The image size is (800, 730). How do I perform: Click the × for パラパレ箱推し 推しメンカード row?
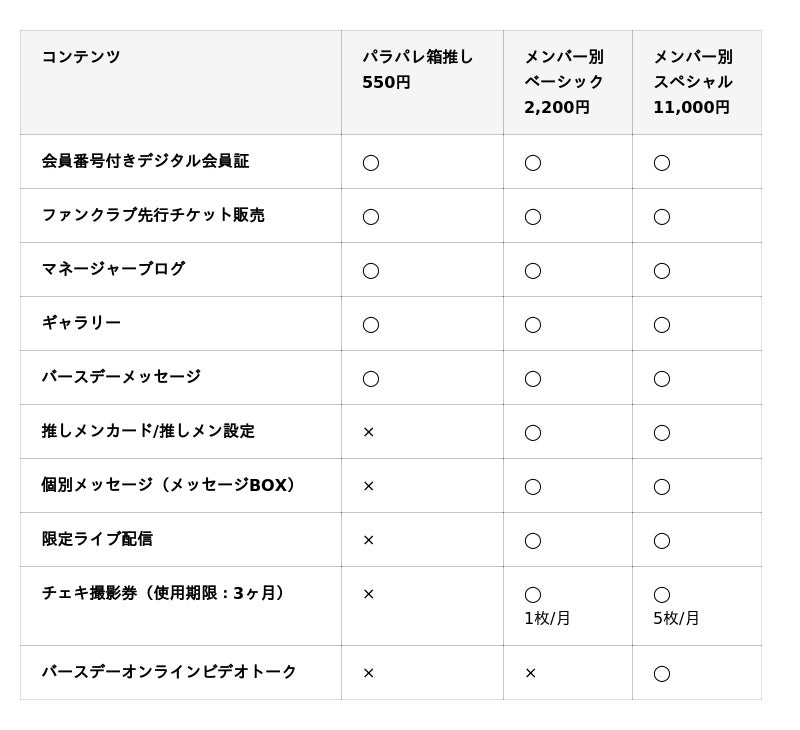coord(368,432)
